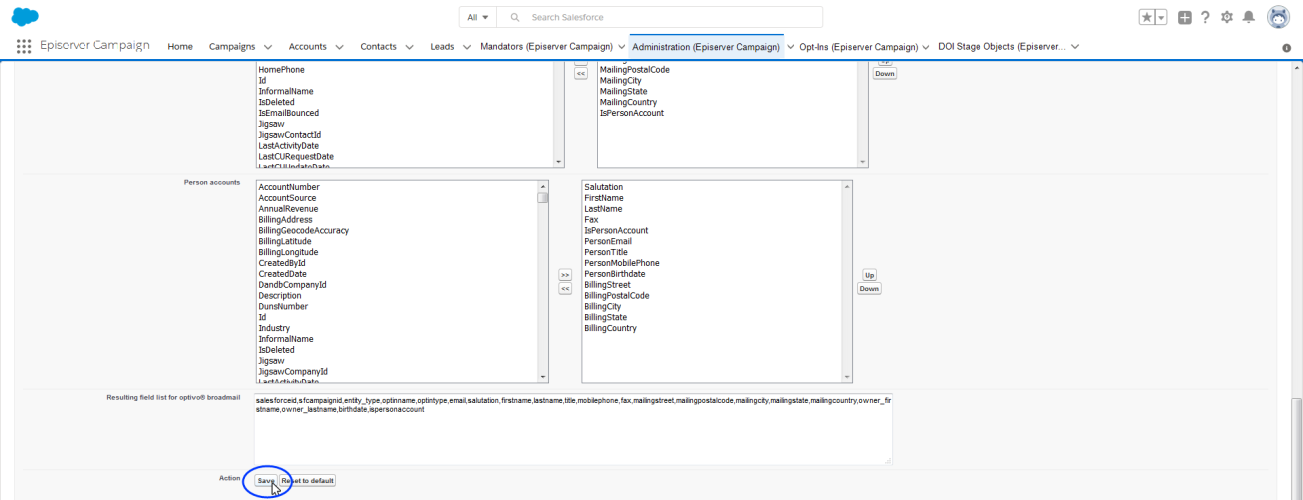Select PersonEmail in the selected list
Image resolution: width=1303 pixels, height=500 pixels.
(x=608, y=241)
